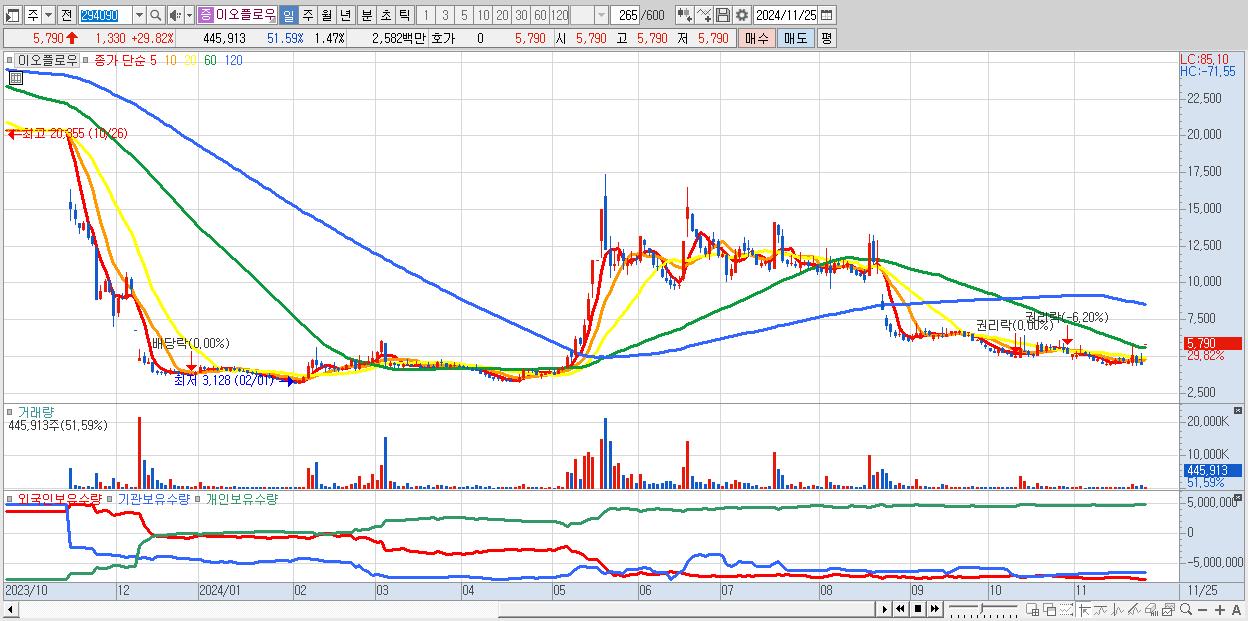Click the purple 증 badge icon
This screenshot has width=1248, height=621.
click(205, 15)
